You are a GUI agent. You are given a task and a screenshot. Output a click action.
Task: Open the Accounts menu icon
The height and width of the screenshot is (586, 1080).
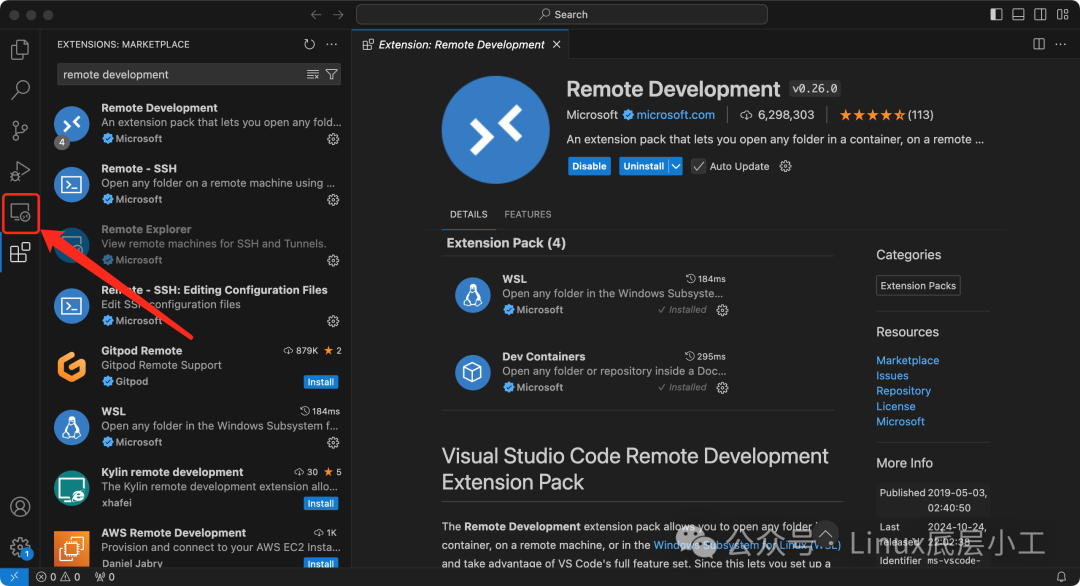(20, 507)
